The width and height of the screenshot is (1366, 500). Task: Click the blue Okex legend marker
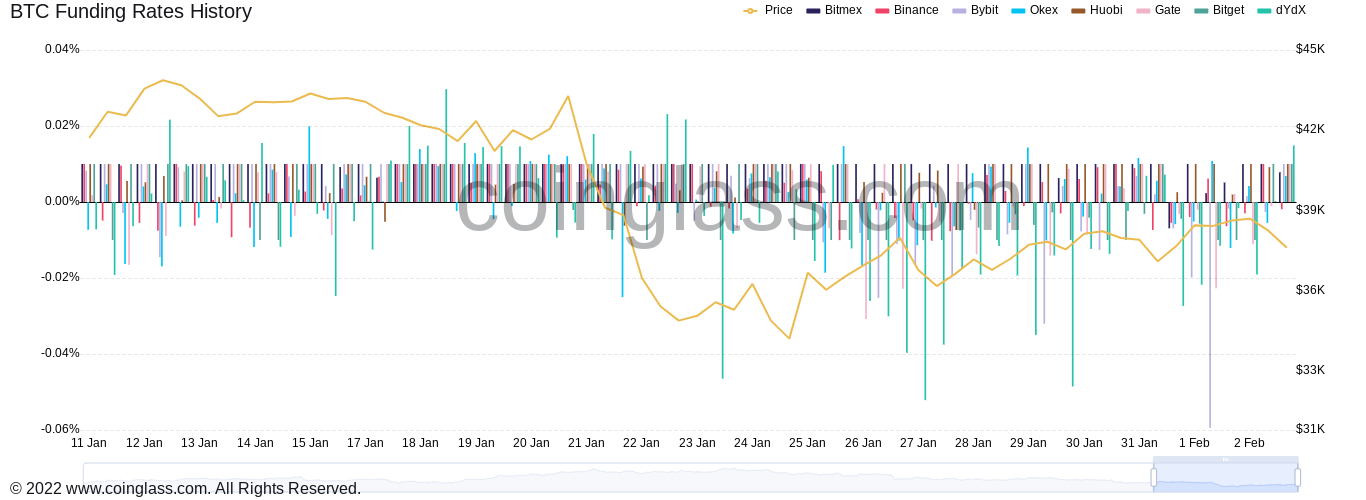1018,10
